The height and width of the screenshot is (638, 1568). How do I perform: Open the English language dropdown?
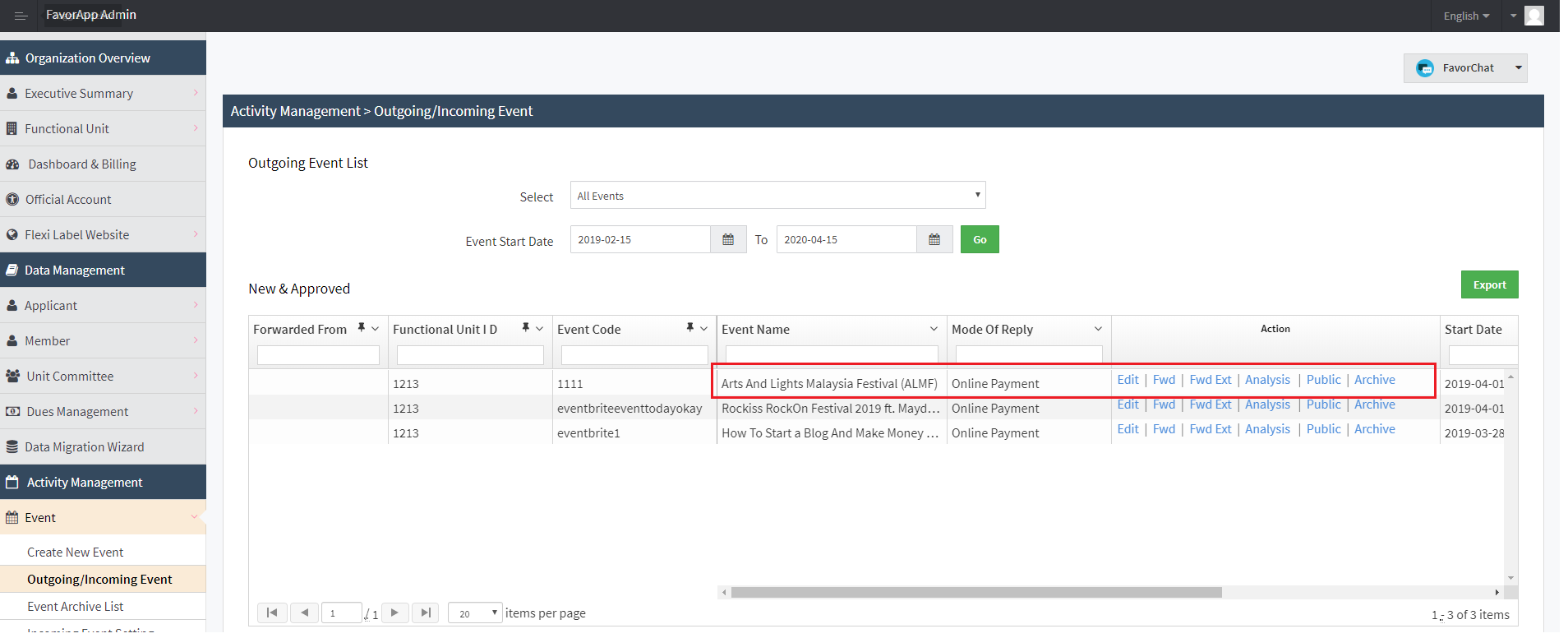(1466, 16)
